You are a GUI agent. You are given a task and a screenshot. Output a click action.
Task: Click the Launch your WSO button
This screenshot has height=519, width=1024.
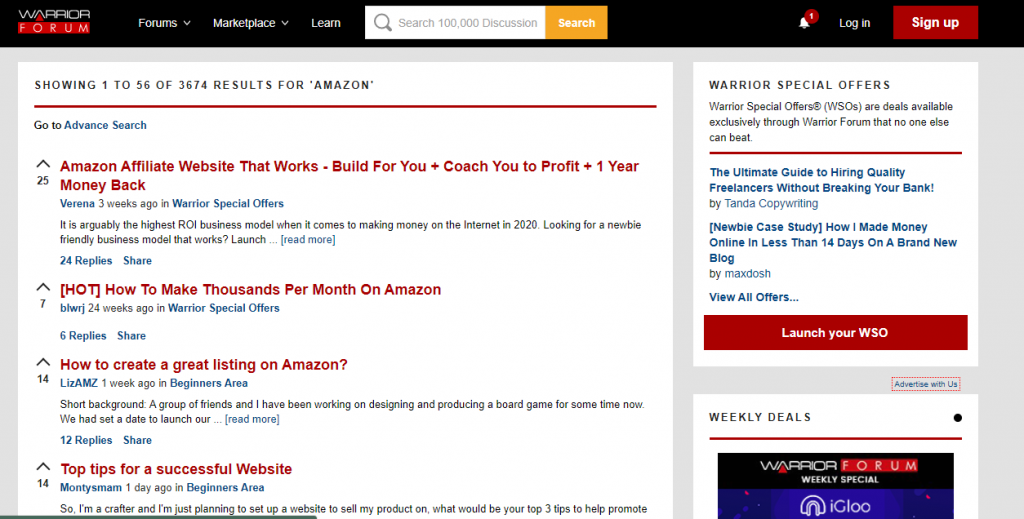[x=835, y=333]
